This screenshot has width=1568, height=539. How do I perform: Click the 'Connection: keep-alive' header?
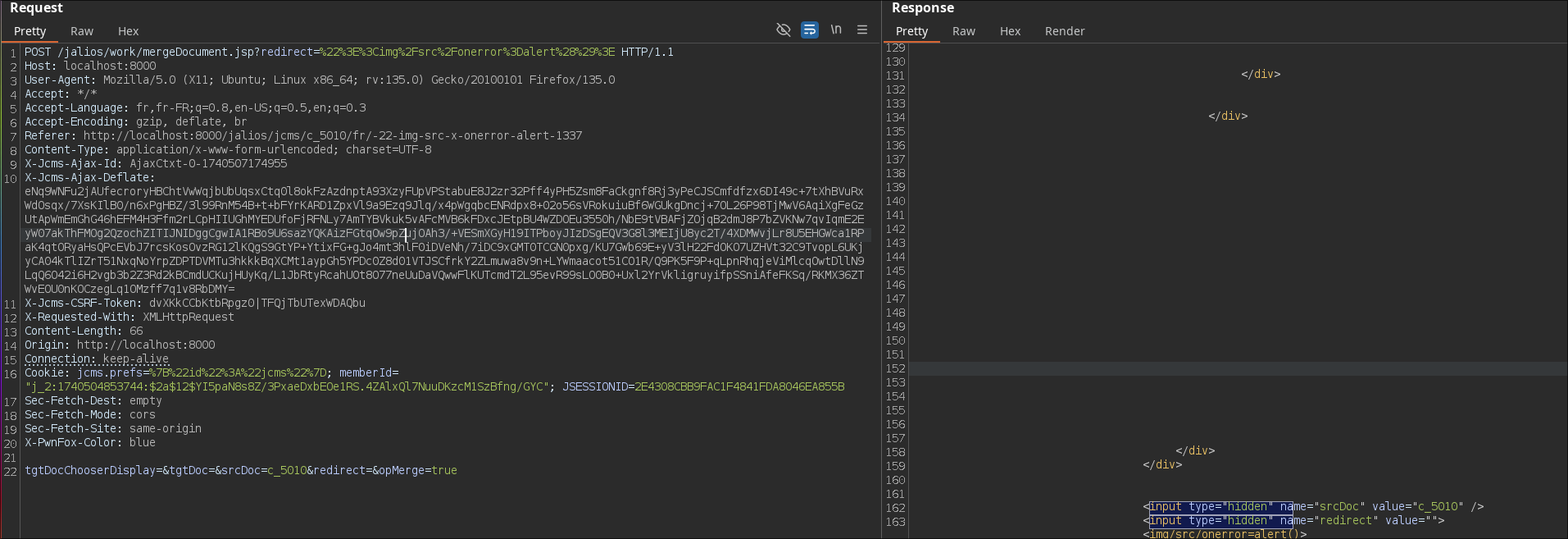97,359
